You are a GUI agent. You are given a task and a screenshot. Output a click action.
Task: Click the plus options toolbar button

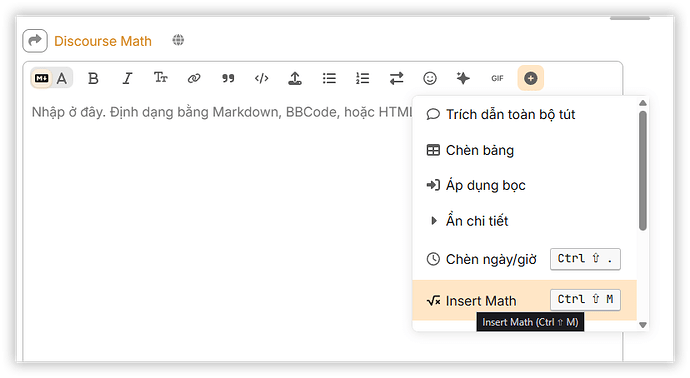pos(531,78)
